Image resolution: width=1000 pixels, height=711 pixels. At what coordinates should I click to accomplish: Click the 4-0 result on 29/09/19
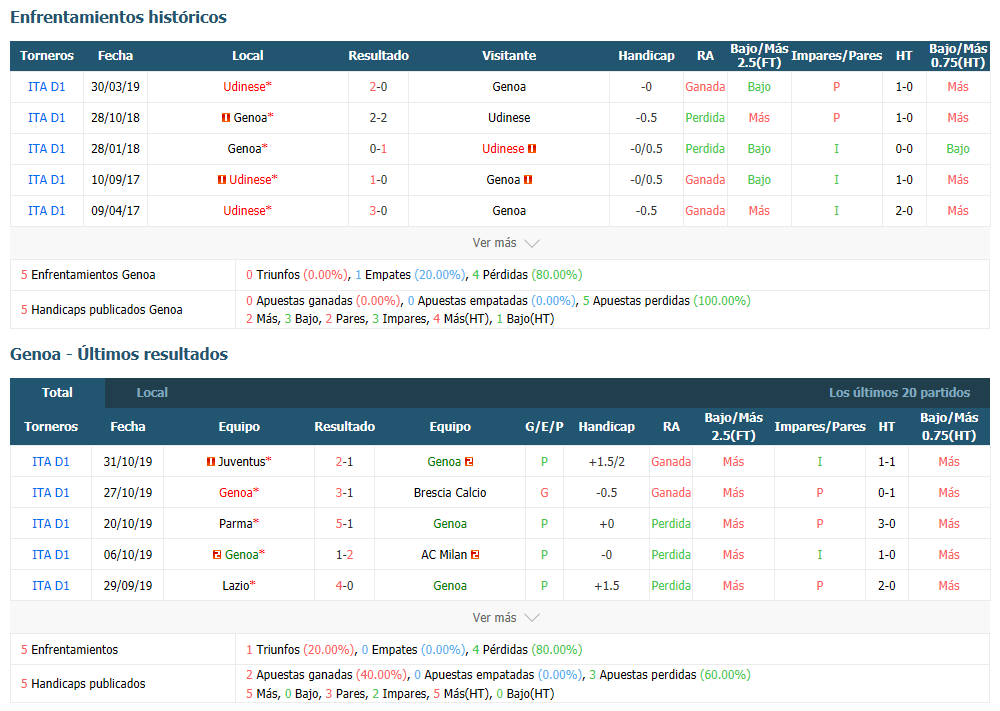[344, 585]
